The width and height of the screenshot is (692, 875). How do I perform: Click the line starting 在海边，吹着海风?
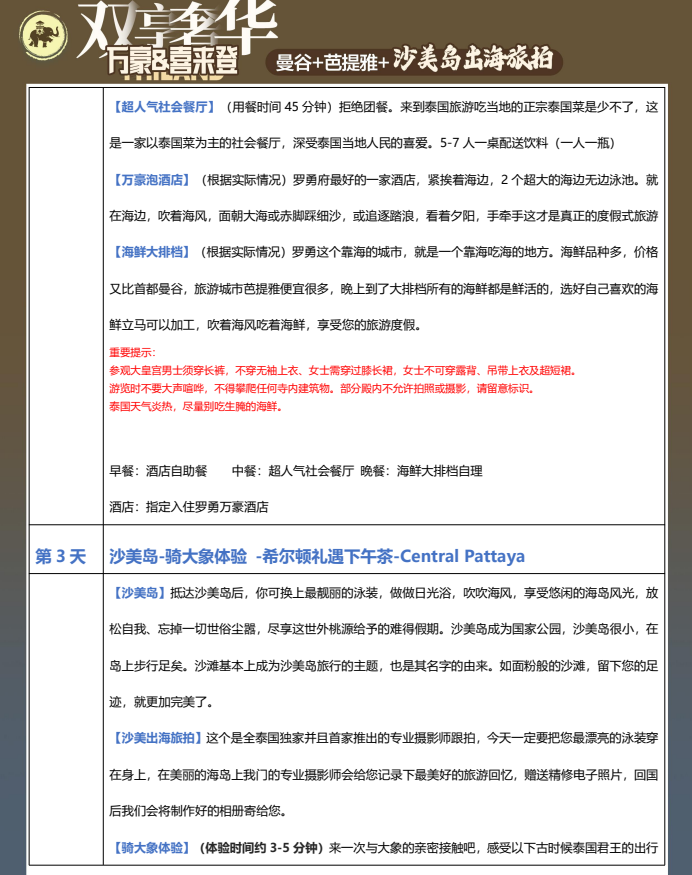(x=383, y=216)
